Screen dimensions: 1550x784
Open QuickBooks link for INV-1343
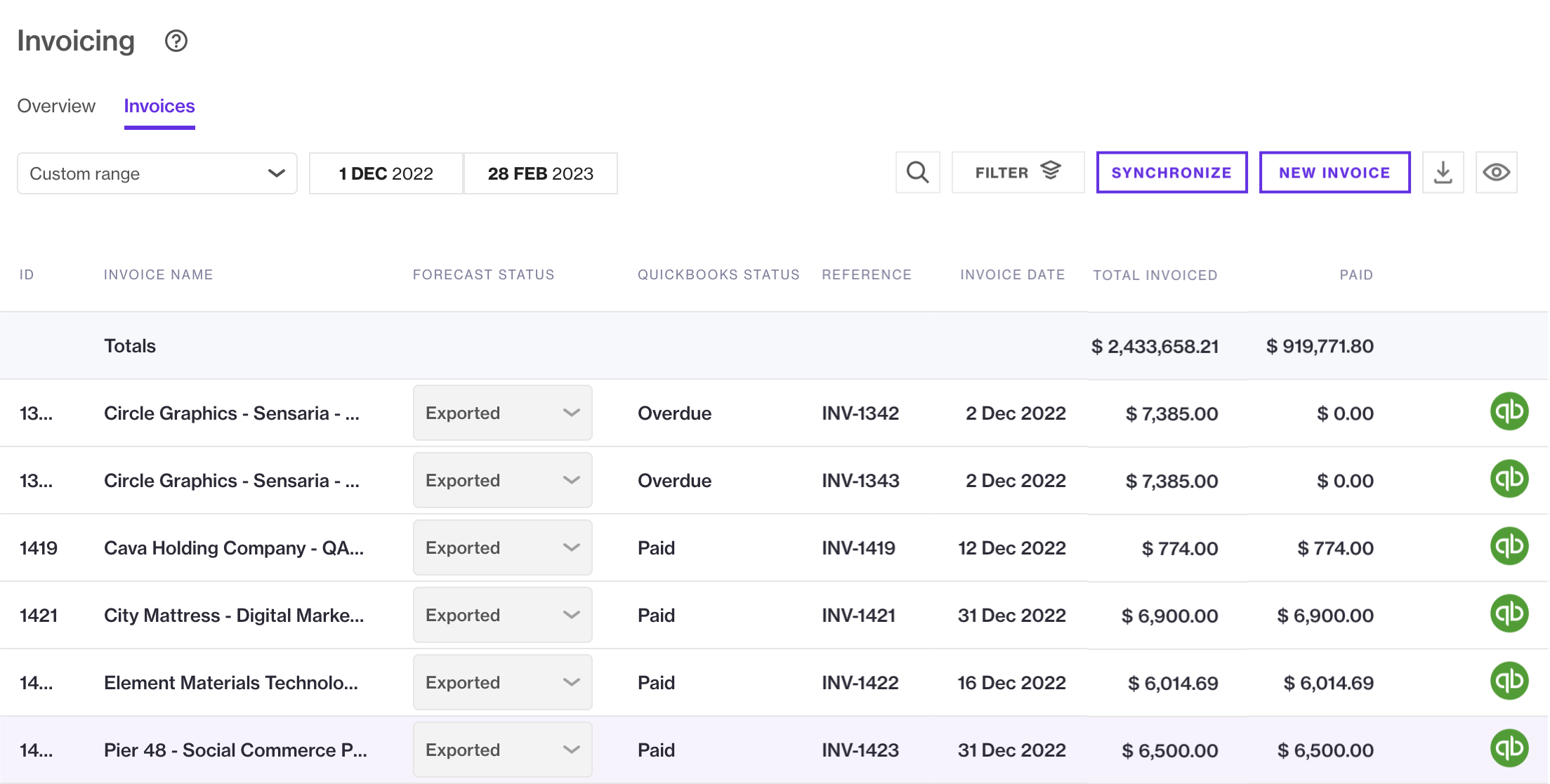pos(1509,478)
